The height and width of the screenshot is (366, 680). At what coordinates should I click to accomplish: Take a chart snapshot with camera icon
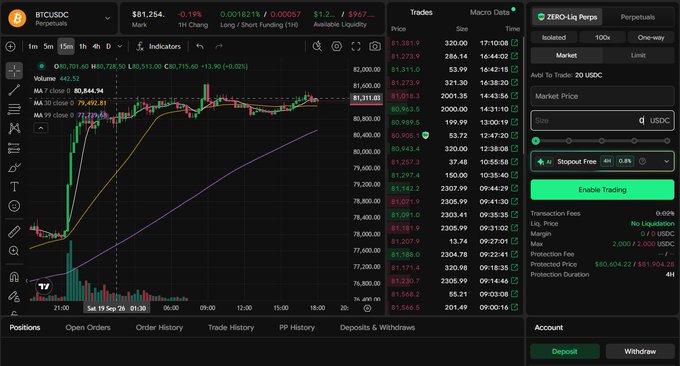tap(375, 46)
